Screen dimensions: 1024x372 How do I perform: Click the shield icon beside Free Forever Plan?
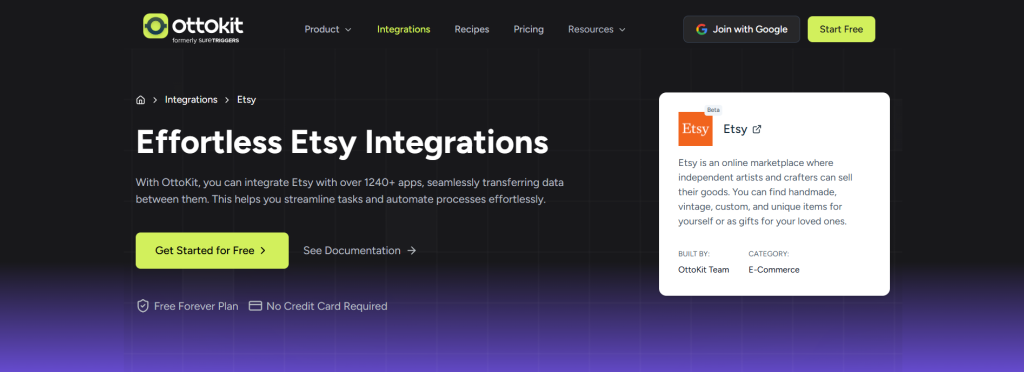[142, 306]
